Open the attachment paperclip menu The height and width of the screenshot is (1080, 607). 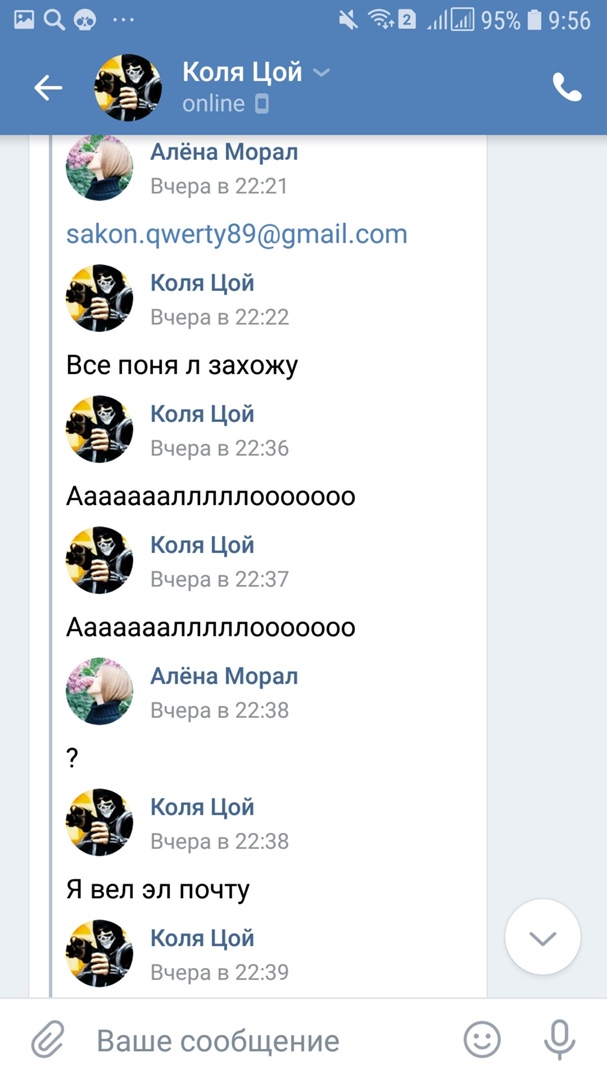[47, 1040]
